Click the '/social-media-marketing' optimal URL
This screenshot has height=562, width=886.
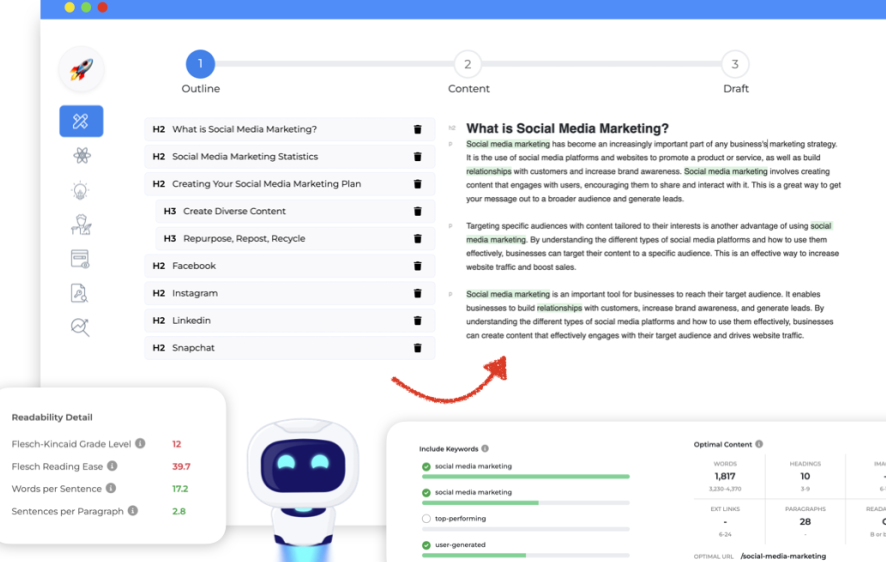click(783, 556)
